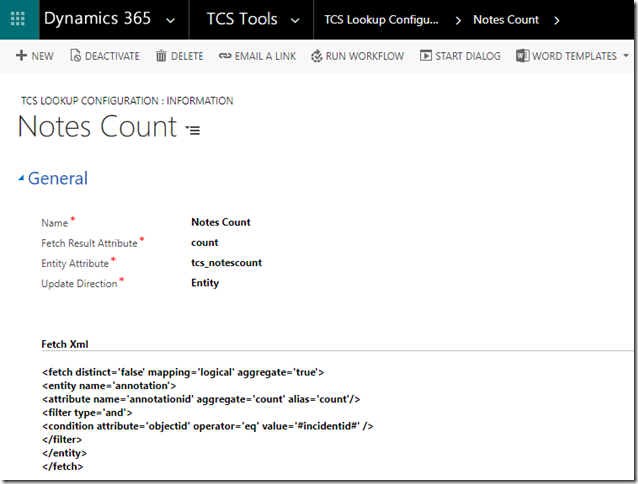Expand chevron after TCS Lookup Configu...
The height and width of the screenshot is (484, 638).
click(458, 20)
